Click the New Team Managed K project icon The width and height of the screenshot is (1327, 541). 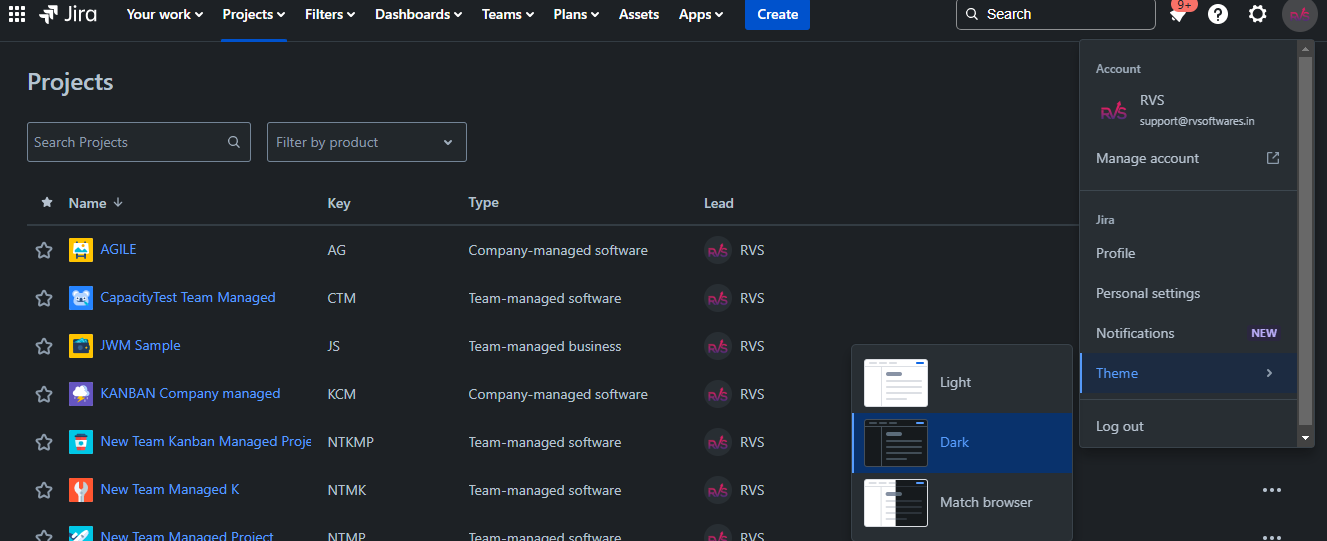[81, 490]
